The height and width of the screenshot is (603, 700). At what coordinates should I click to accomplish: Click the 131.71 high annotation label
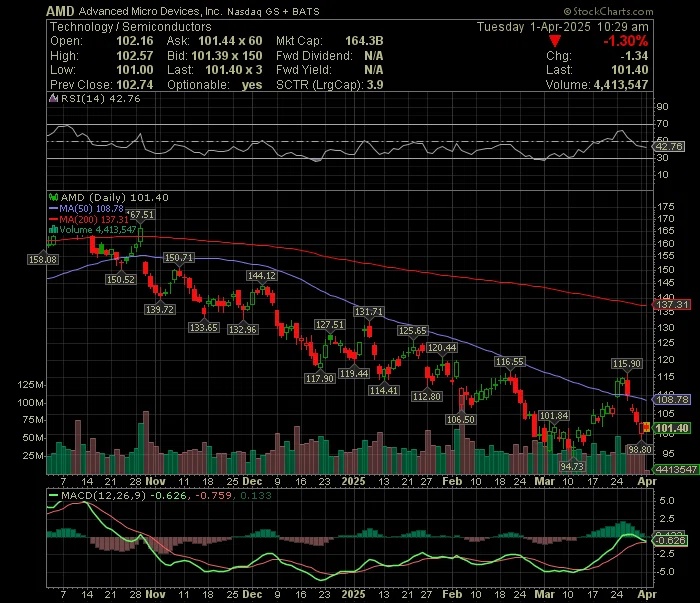[x=368, y=311]
